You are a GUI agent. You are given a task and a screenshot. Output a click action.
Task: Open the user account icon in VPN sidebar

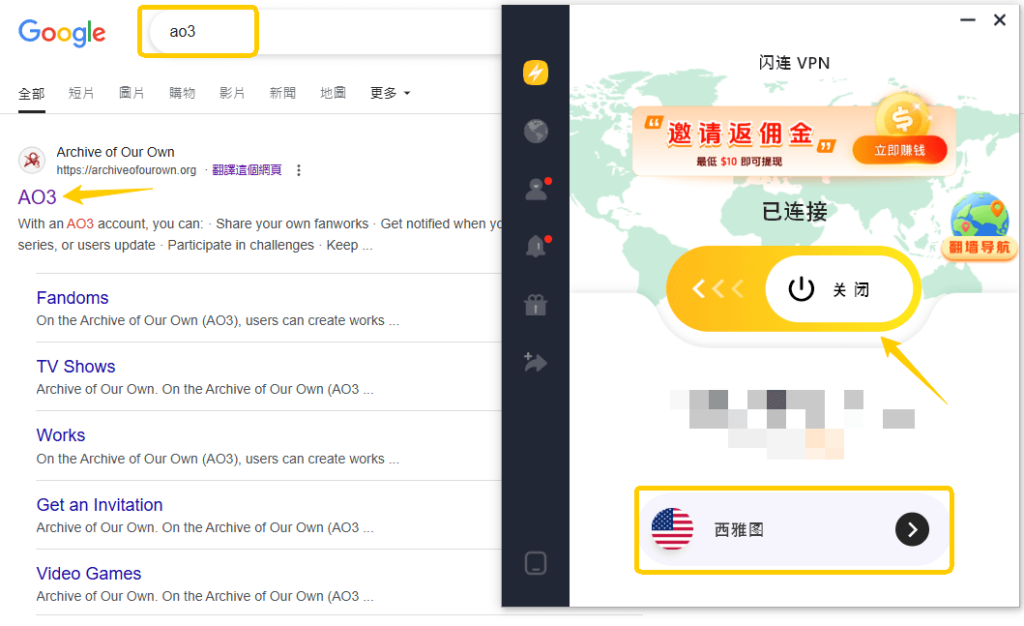pyautogui.click(x=537, y=189)
